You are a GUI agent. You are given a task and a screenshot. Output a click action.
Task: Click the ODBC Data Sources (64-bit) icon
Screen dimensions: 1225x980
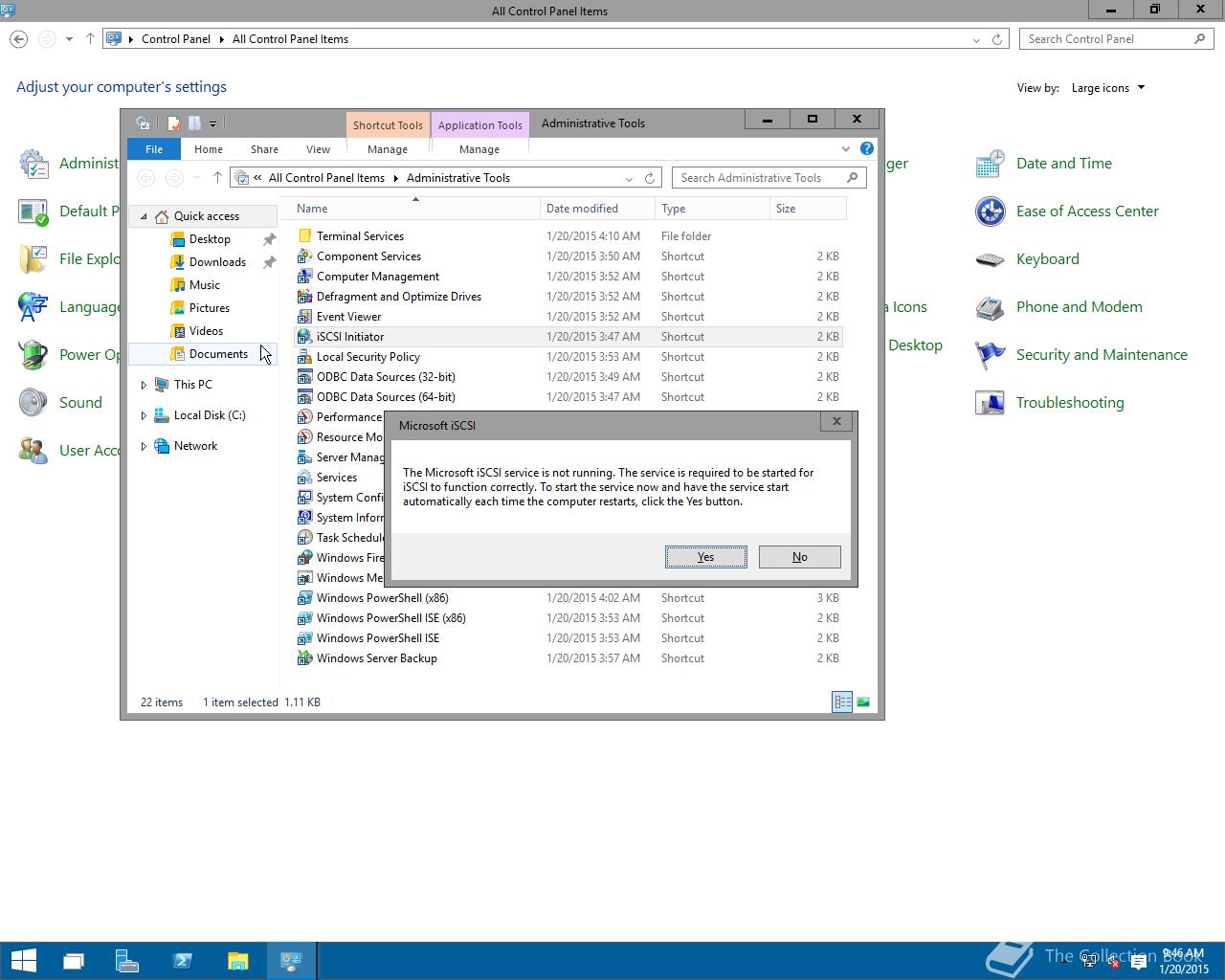click(x=304, y=396)
